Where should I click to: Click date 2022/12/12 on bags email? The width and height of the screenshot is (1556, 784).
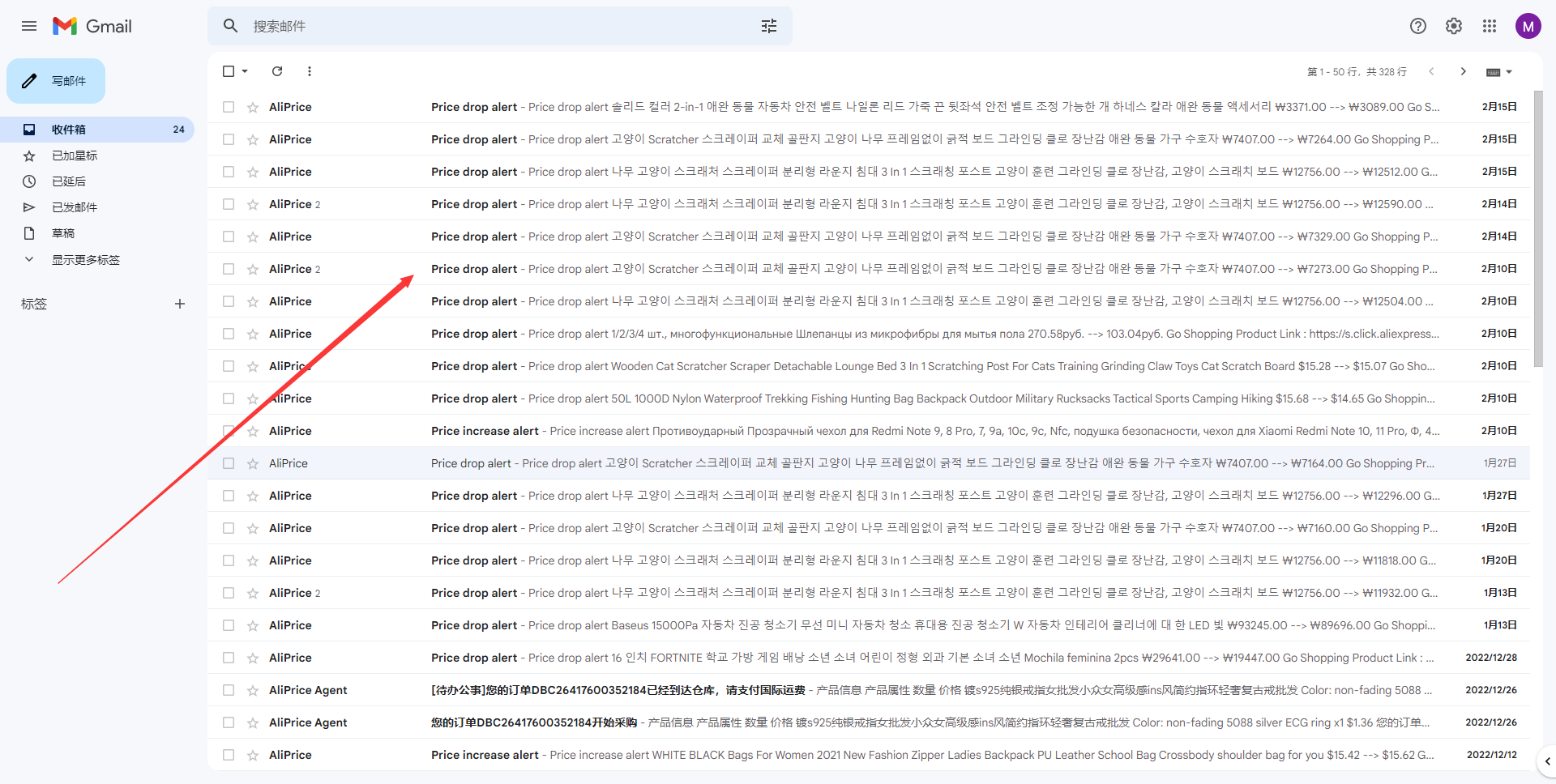1492,755
